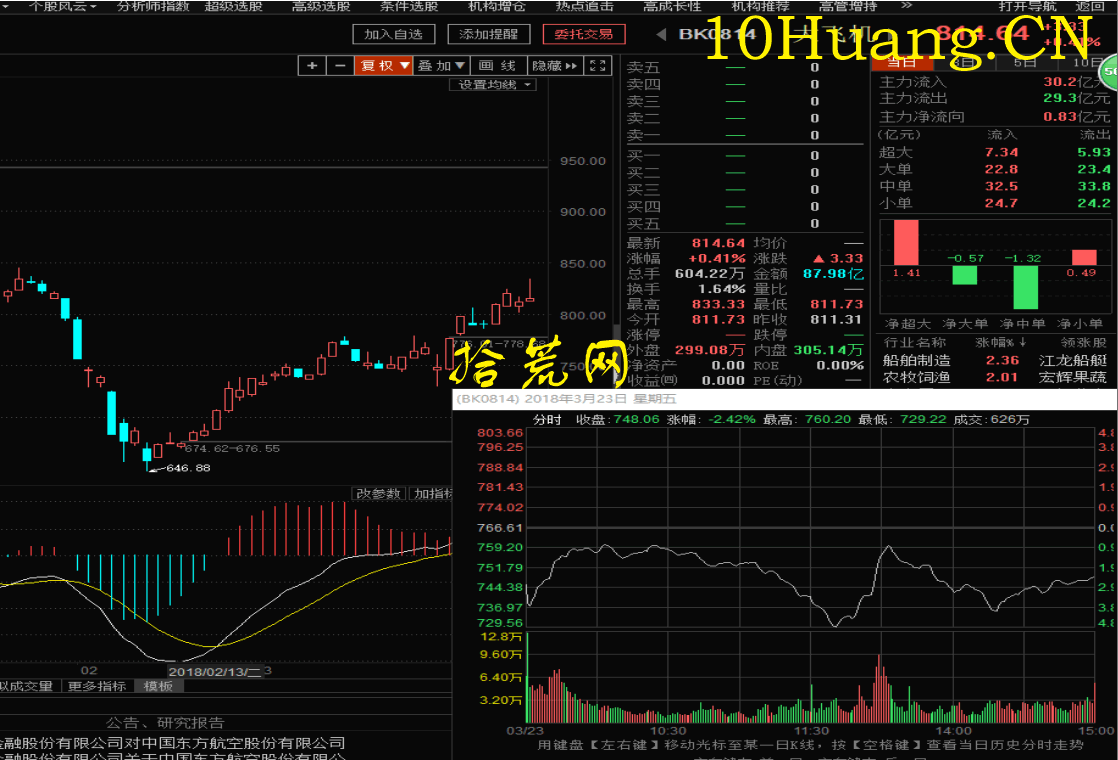Click 加指标 indicator button
The width and height of the screenshot is (1118, 760).
[x=431, y=493]
